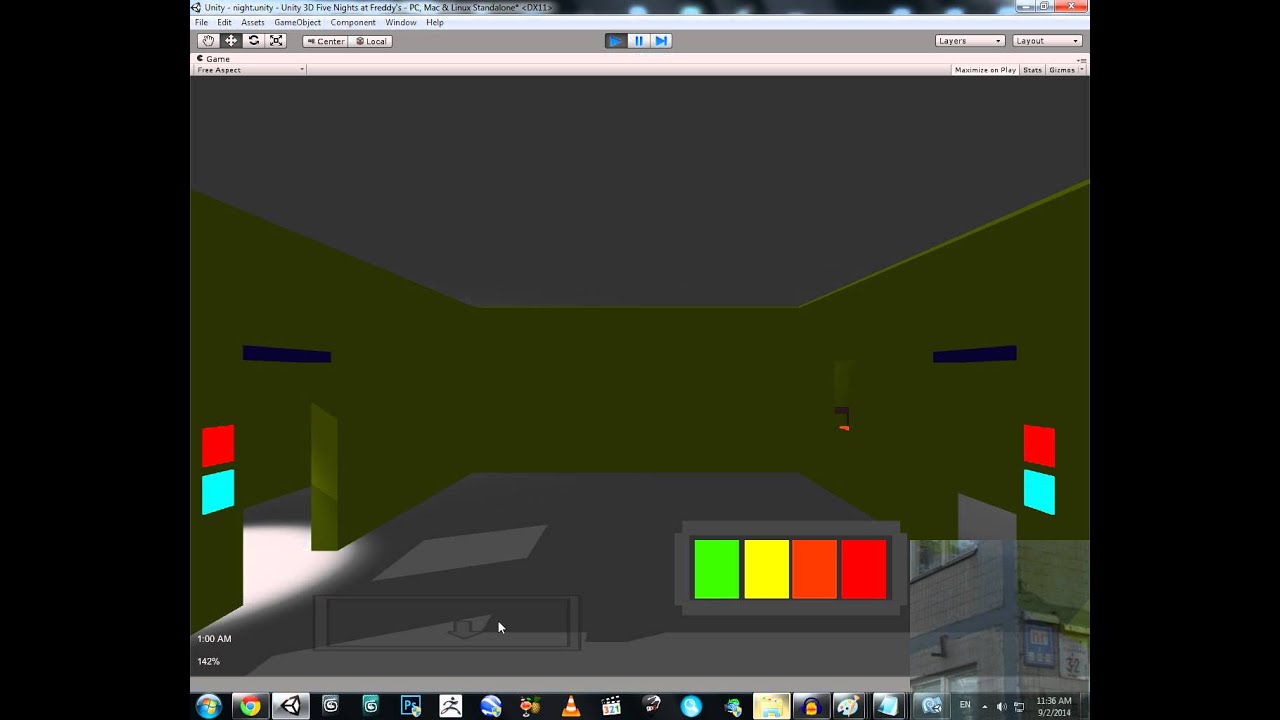Switch to Unity in the taskbar

tap(291, 707)
